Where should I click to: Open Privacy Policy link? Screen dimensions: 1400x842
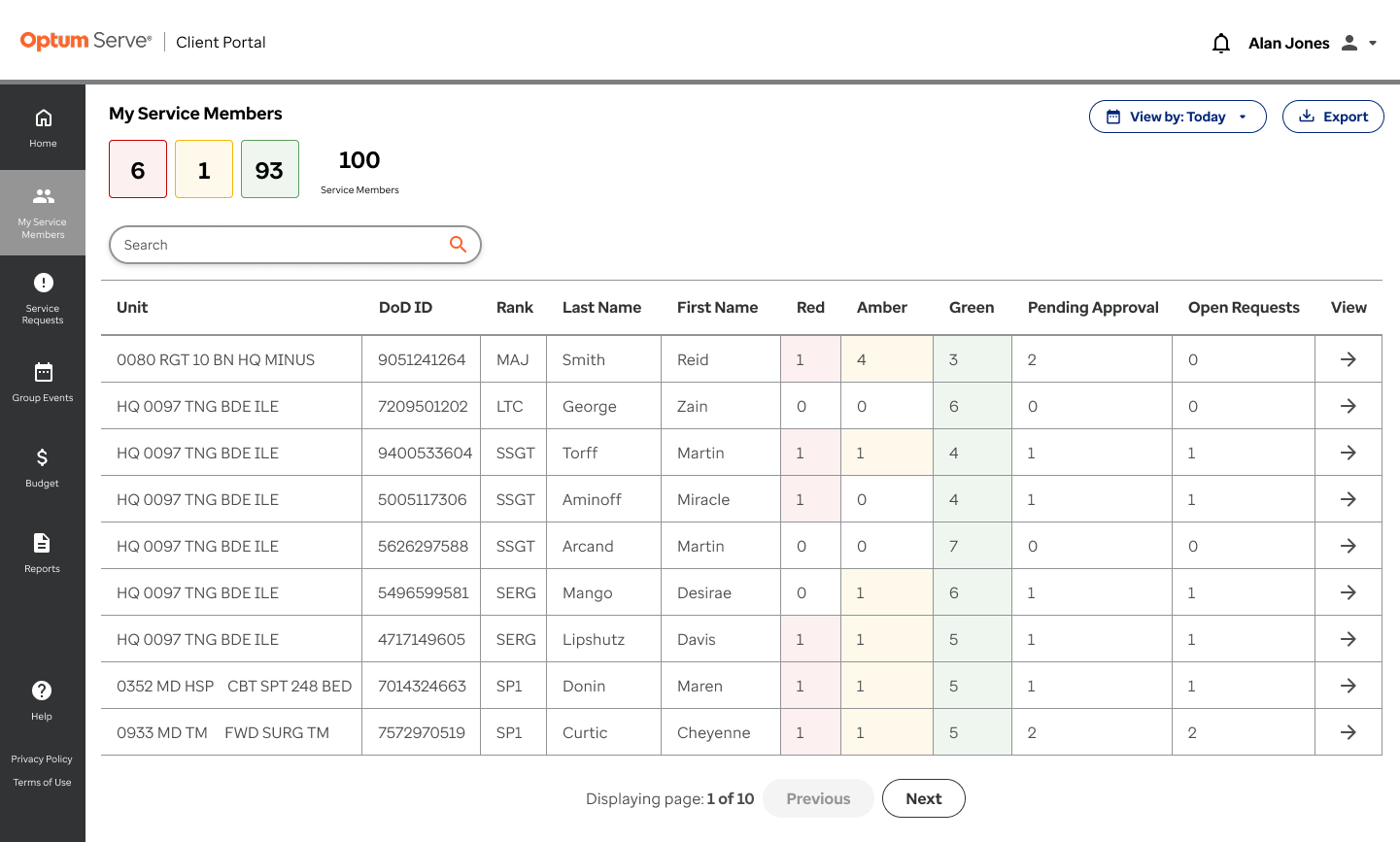pos(42,759)
